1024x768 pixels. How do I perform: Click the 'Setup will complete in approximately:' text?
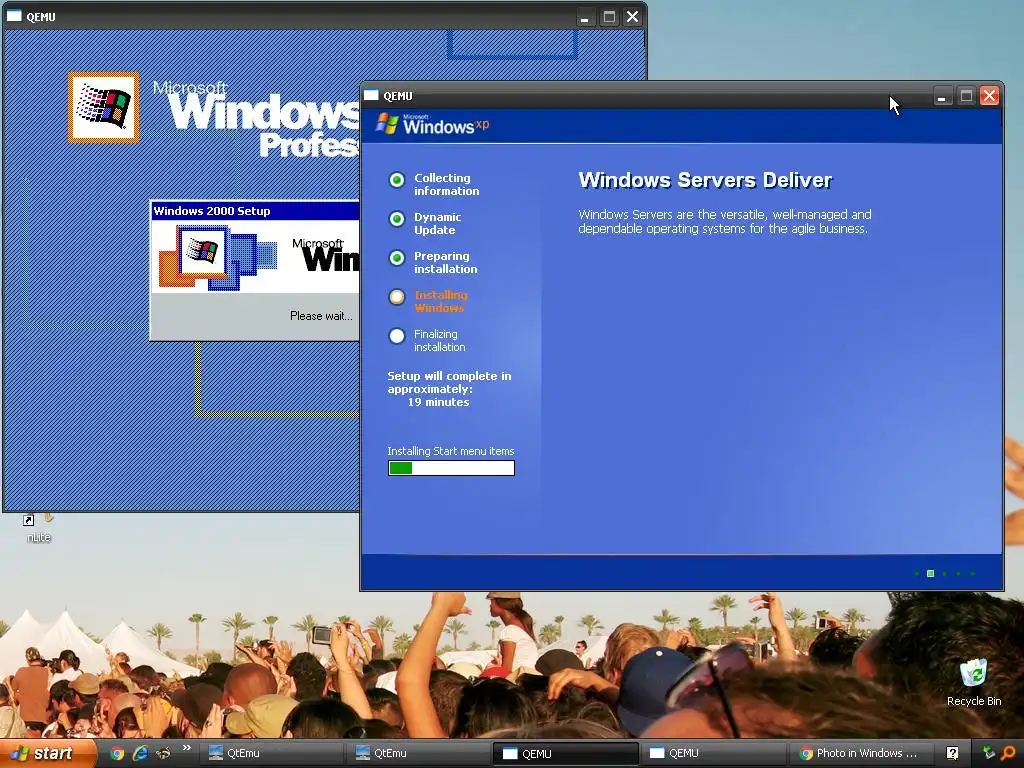pyautogui.click(x=449, y=383)
